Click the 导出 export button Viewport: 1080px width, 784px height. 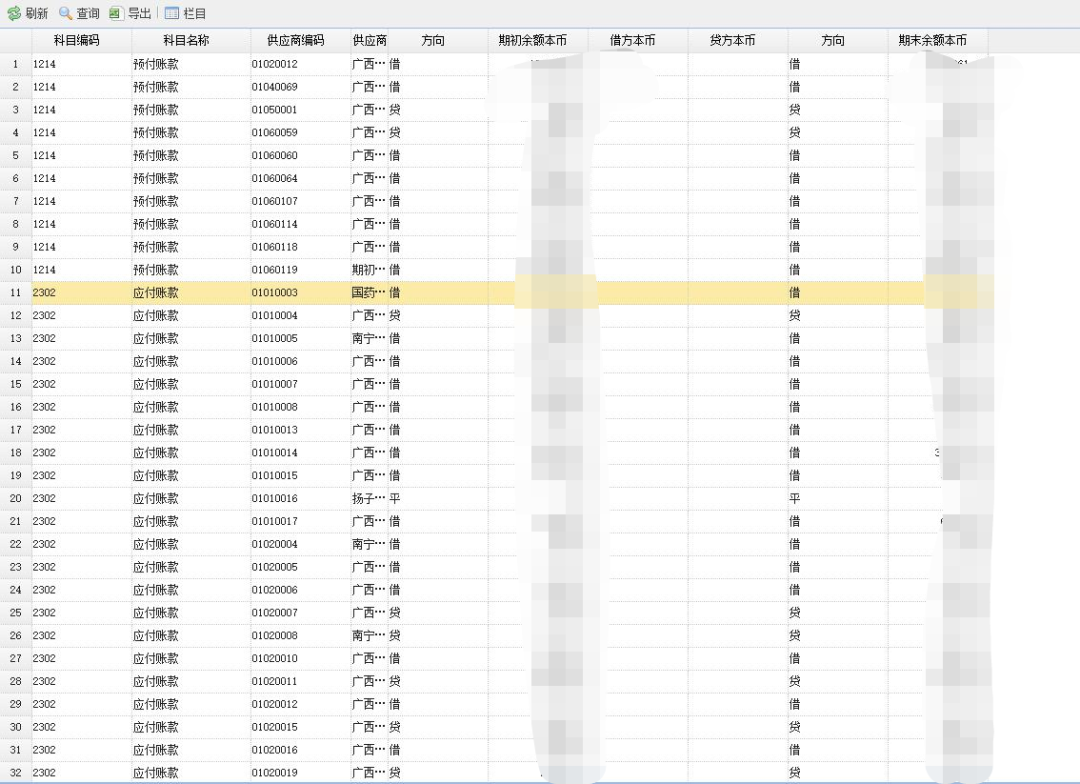coord(130,13)
